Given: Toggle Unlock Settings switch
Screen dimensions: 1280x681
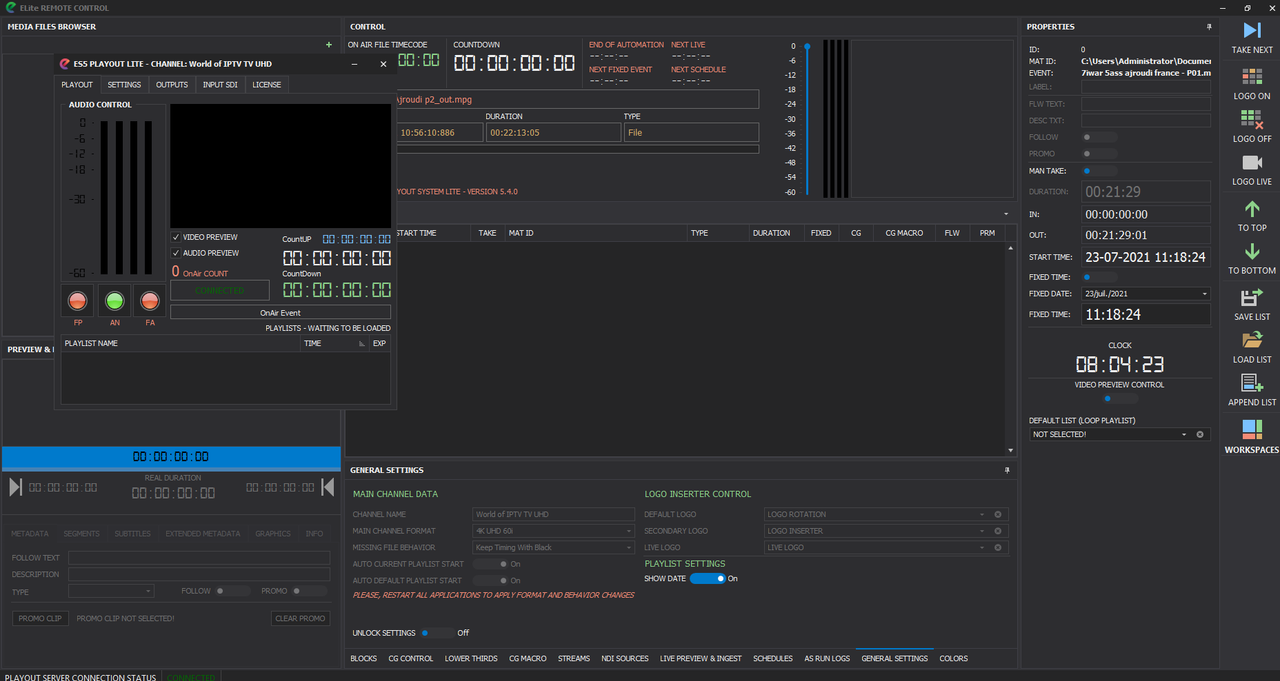Looking at the screenshot, I should (435, 633).
